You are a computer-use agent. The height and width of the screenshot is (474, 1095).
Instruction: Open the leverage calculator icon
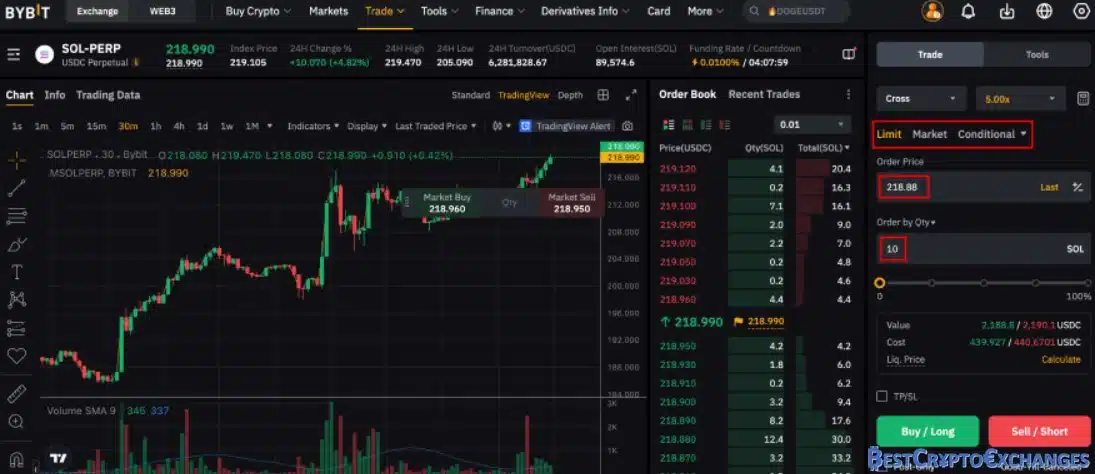(x=1083, y=98)
